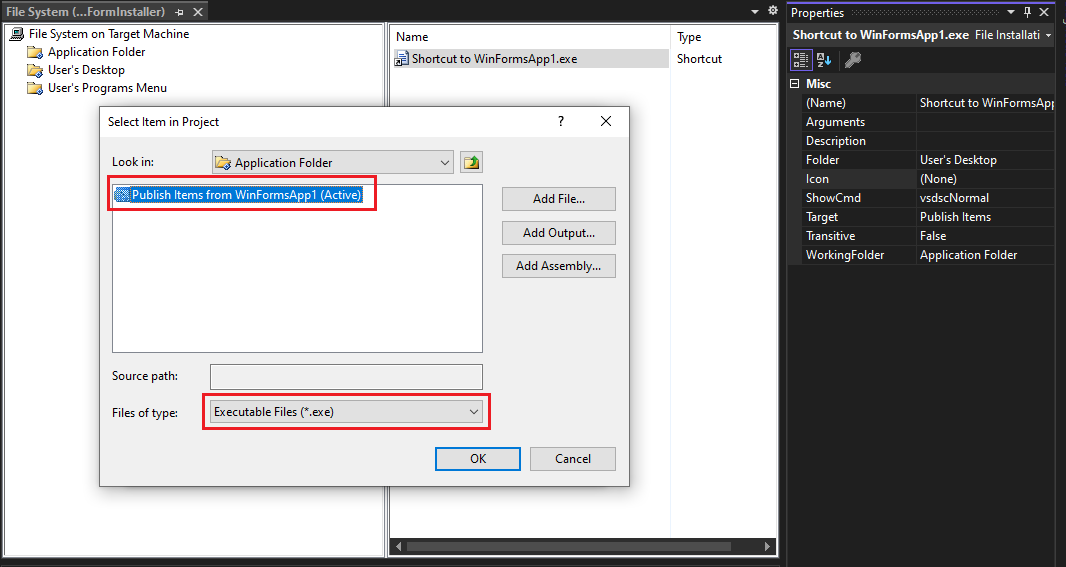The image size is (1066, 567).
Task: Collapse the Misc property category
Action: 794,84
